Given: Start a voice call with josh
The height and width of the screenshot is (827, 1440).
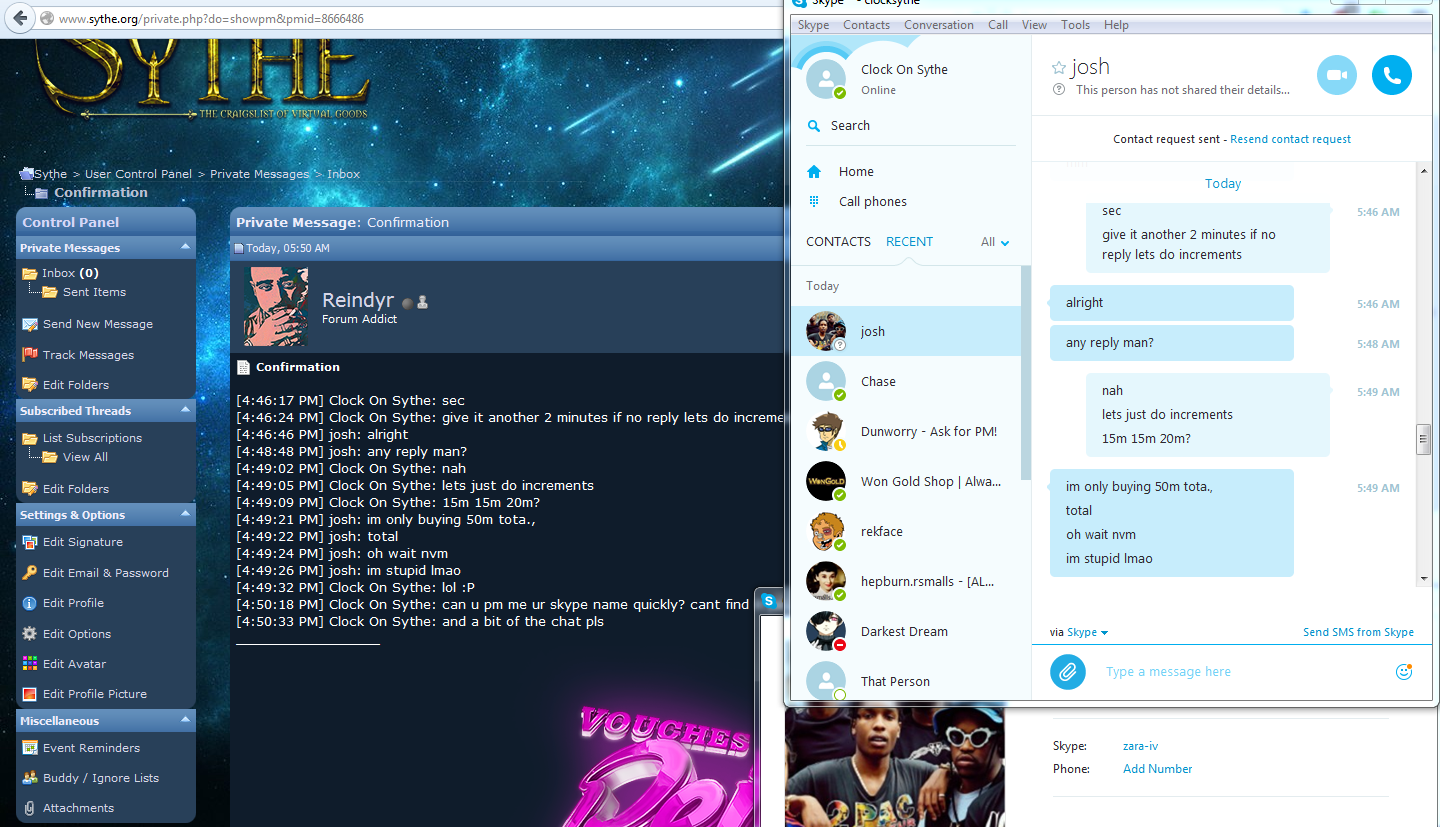Looking at the screenshot, I should 1391,75.
